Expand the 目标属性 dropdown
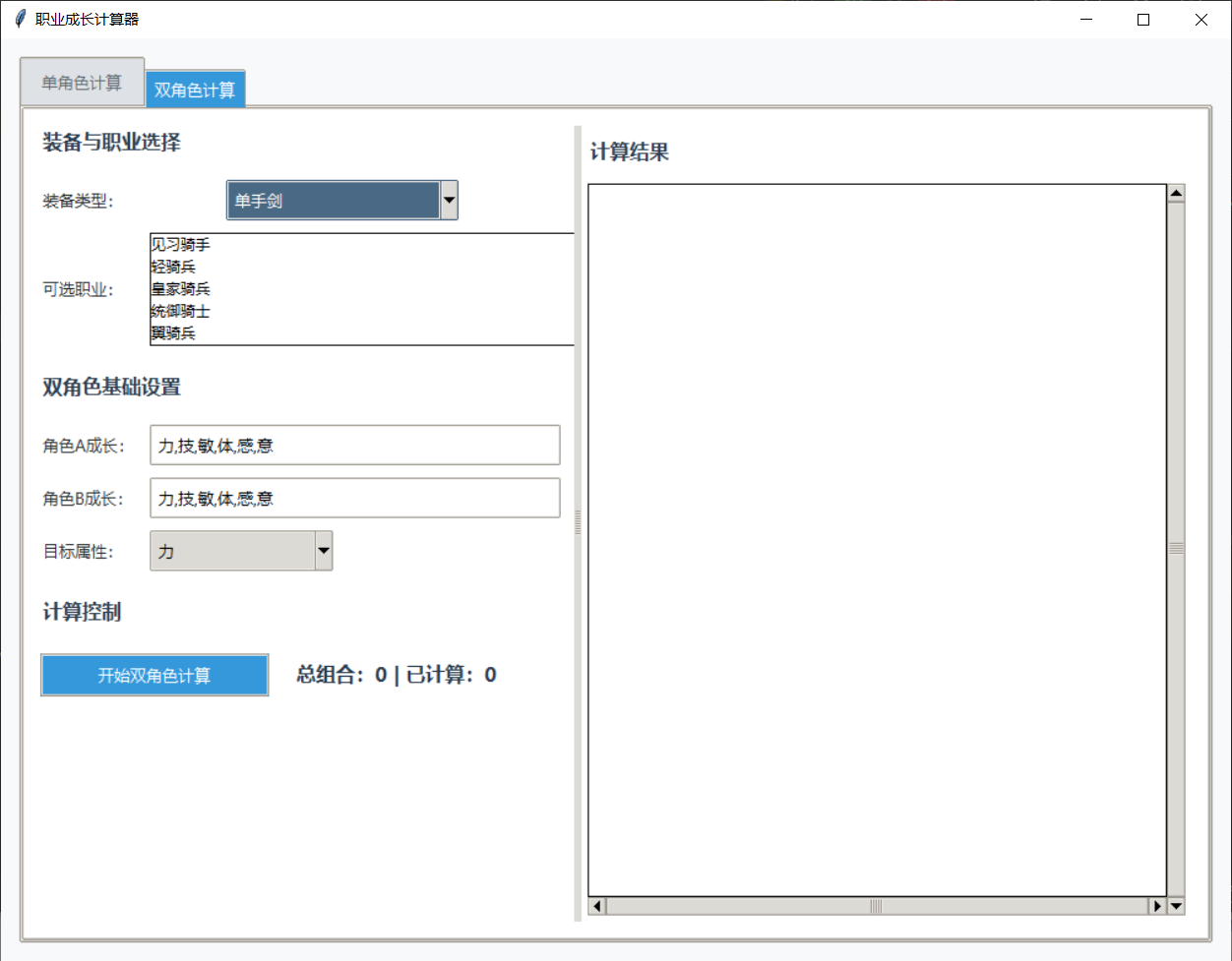The height and width of the screenshot is (961, 1232). [324, 551]
